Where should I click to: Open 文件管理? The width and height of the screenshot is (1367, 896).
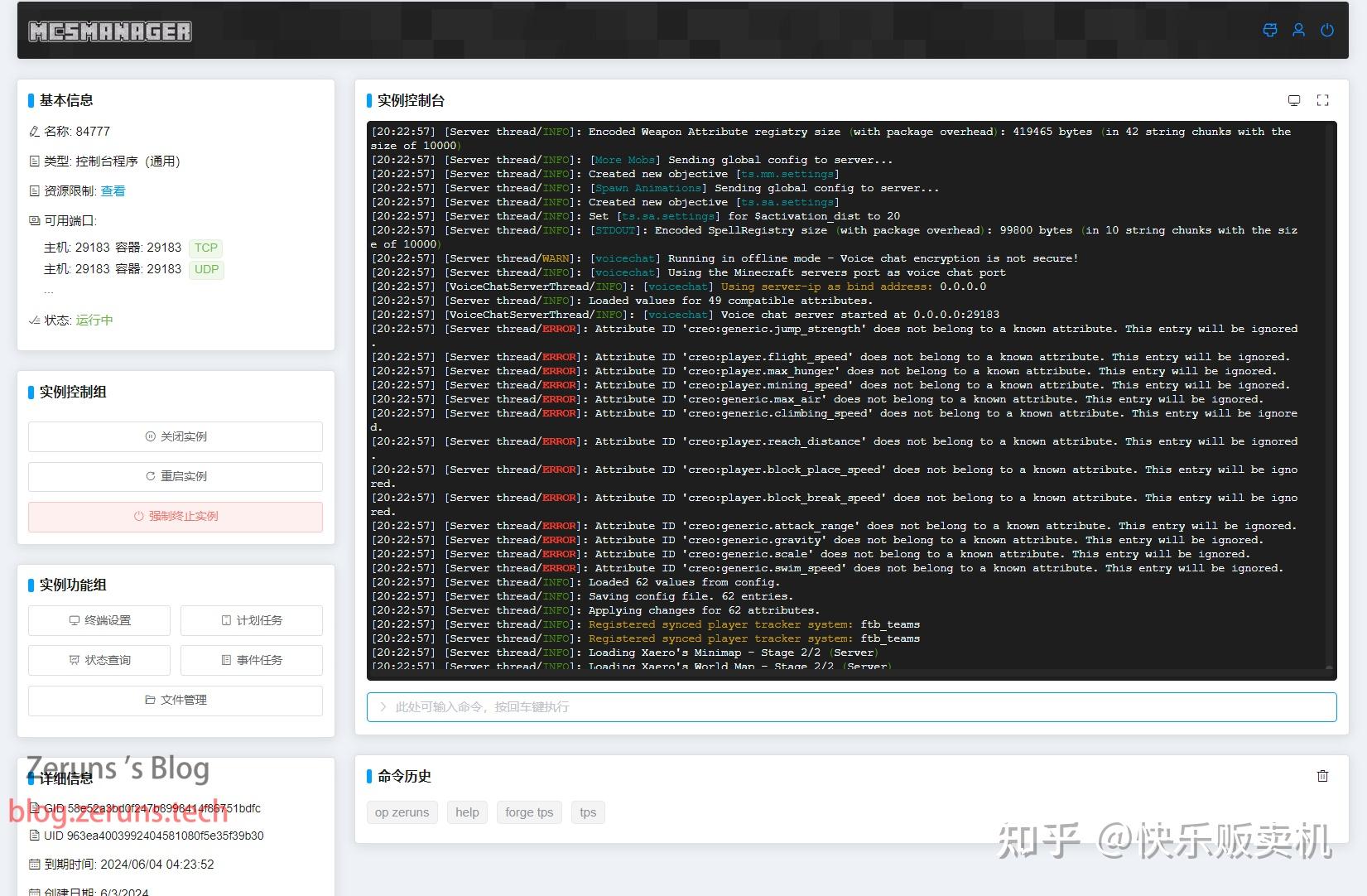(176, 700)
